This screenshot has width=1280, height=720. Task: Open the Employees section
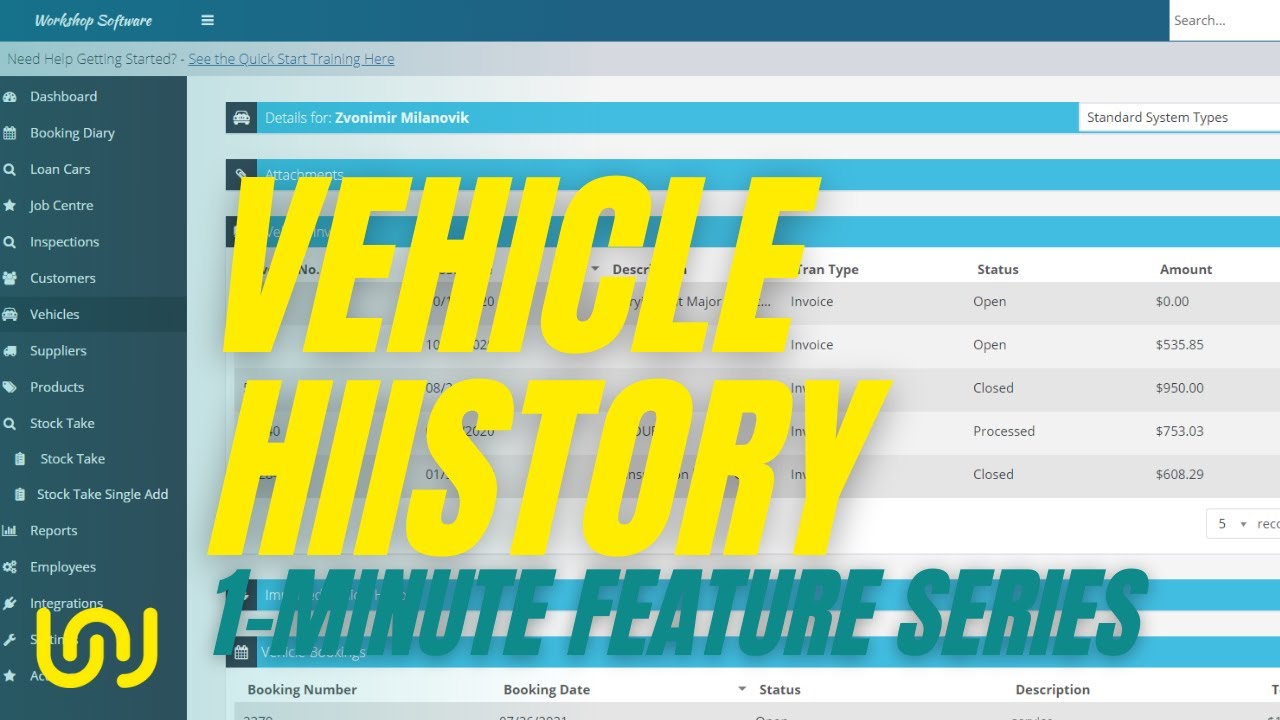(63, 567)
